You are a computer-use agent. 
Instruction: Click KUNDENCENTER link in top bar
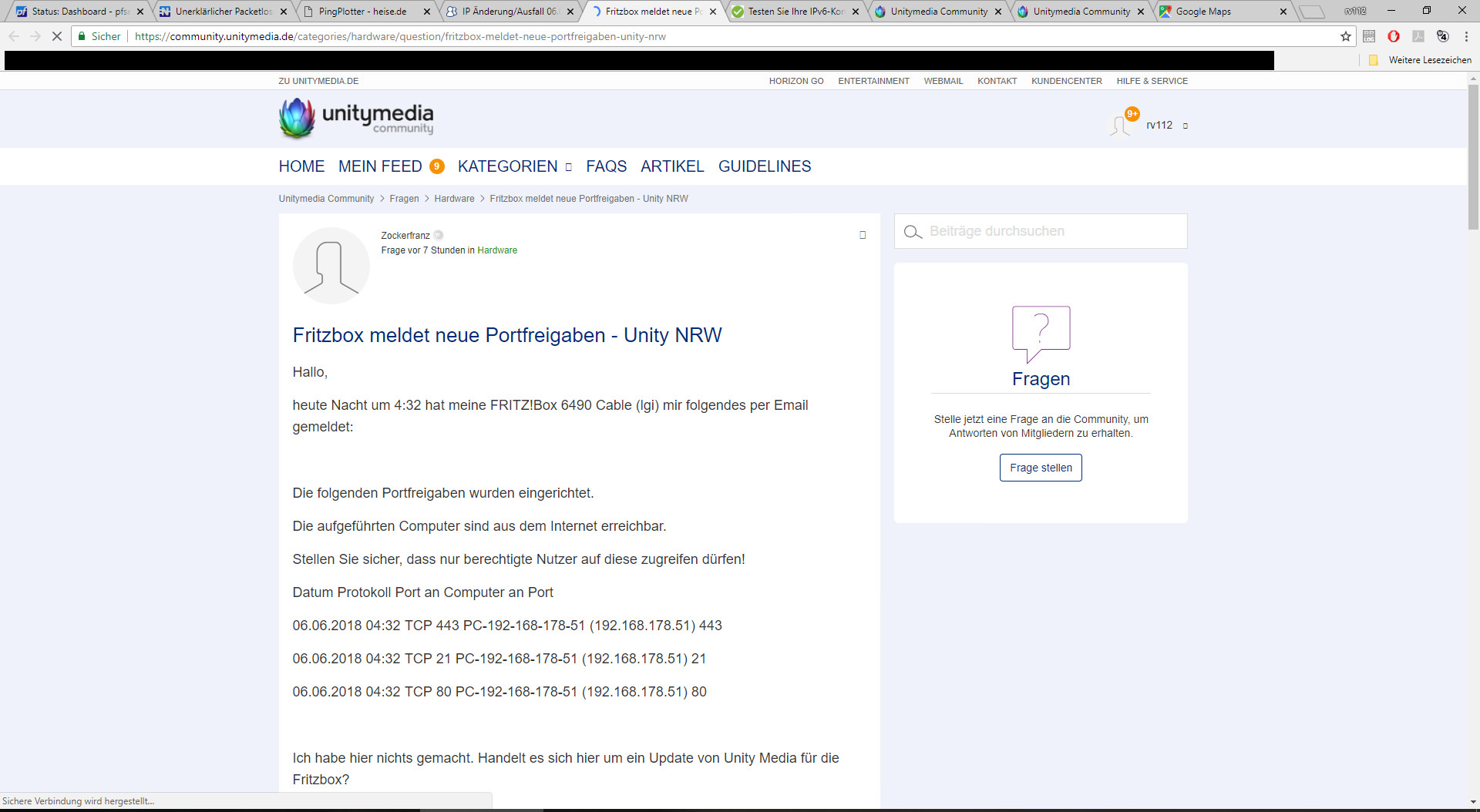[1066, 81]
